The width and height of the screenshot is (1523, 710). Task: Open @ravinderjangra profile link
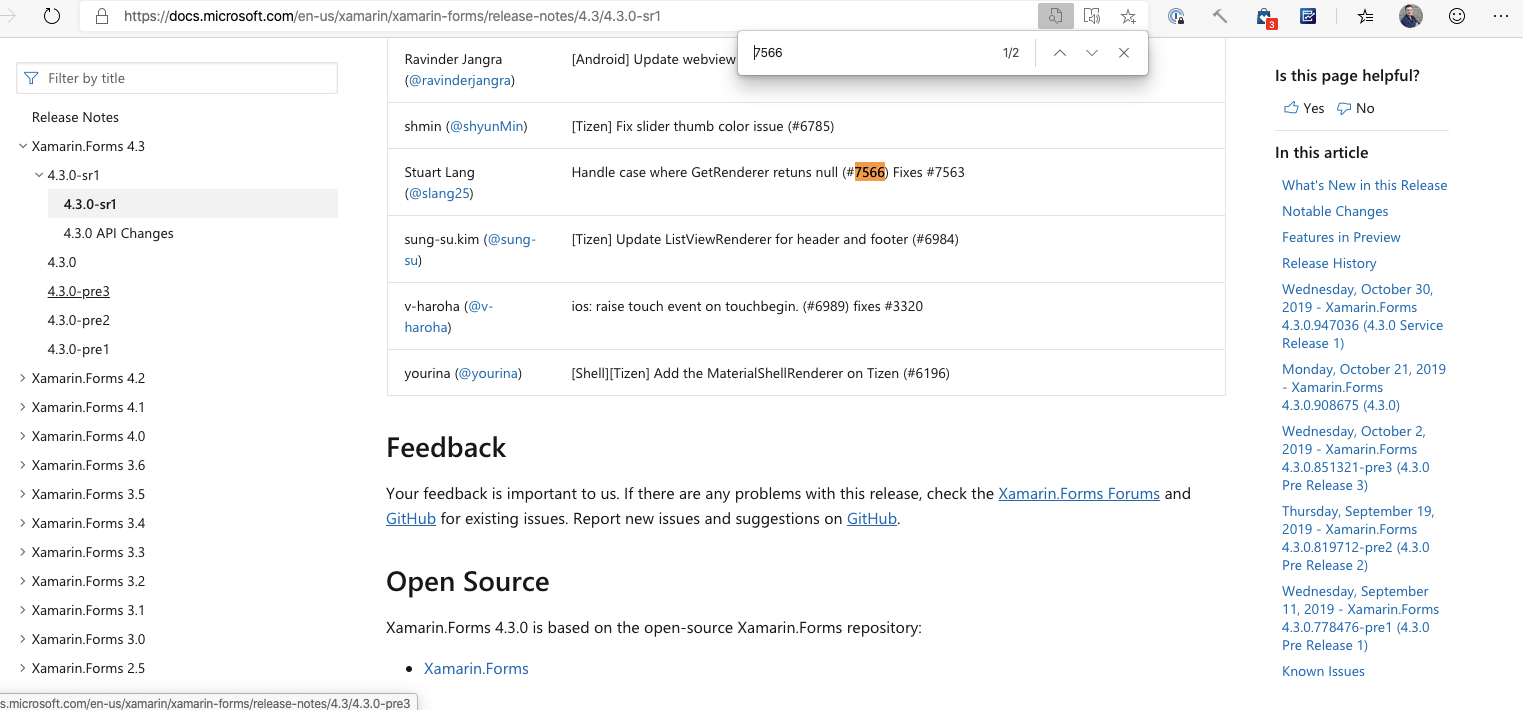point(461,80)
